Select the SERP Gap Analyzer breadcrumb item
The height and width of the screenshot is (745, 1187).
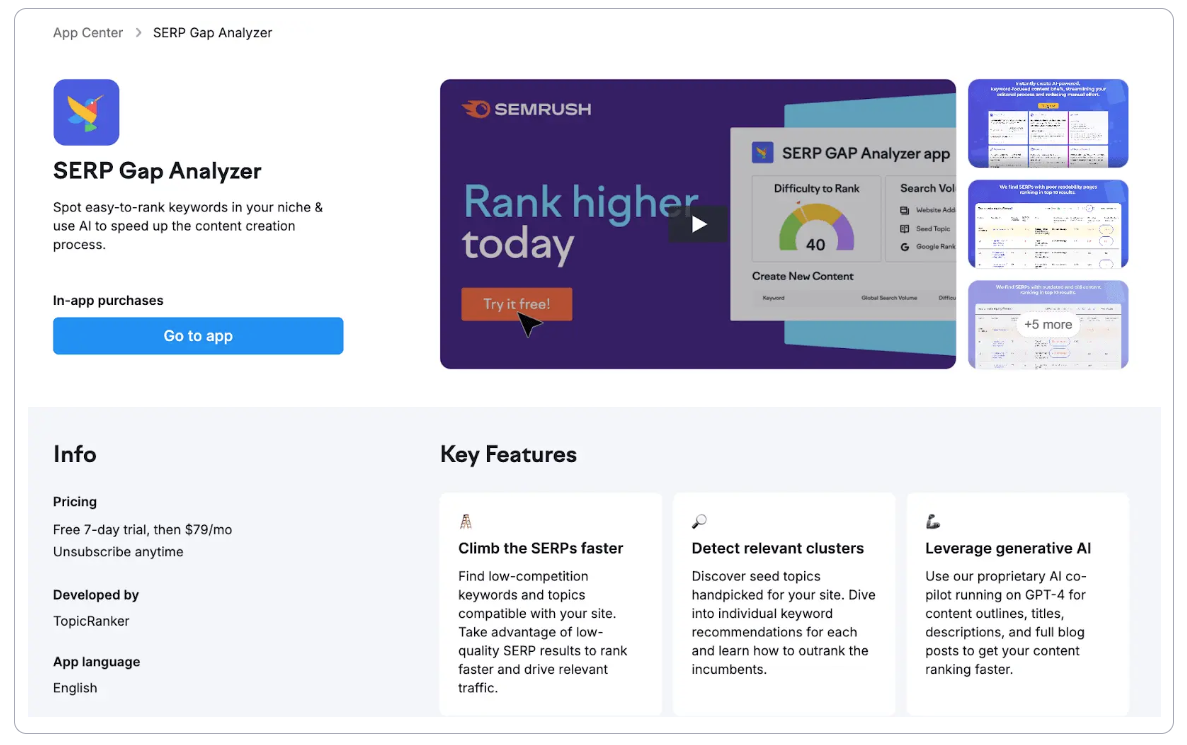pos(212,32)
